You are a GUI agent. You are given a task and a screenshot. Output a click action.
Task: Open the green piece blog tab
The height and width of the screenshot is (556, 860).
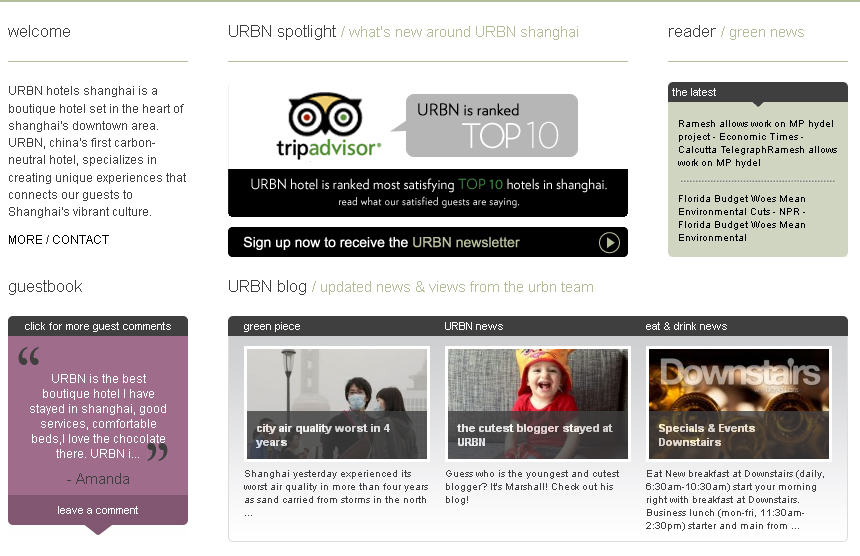(272, 326)
